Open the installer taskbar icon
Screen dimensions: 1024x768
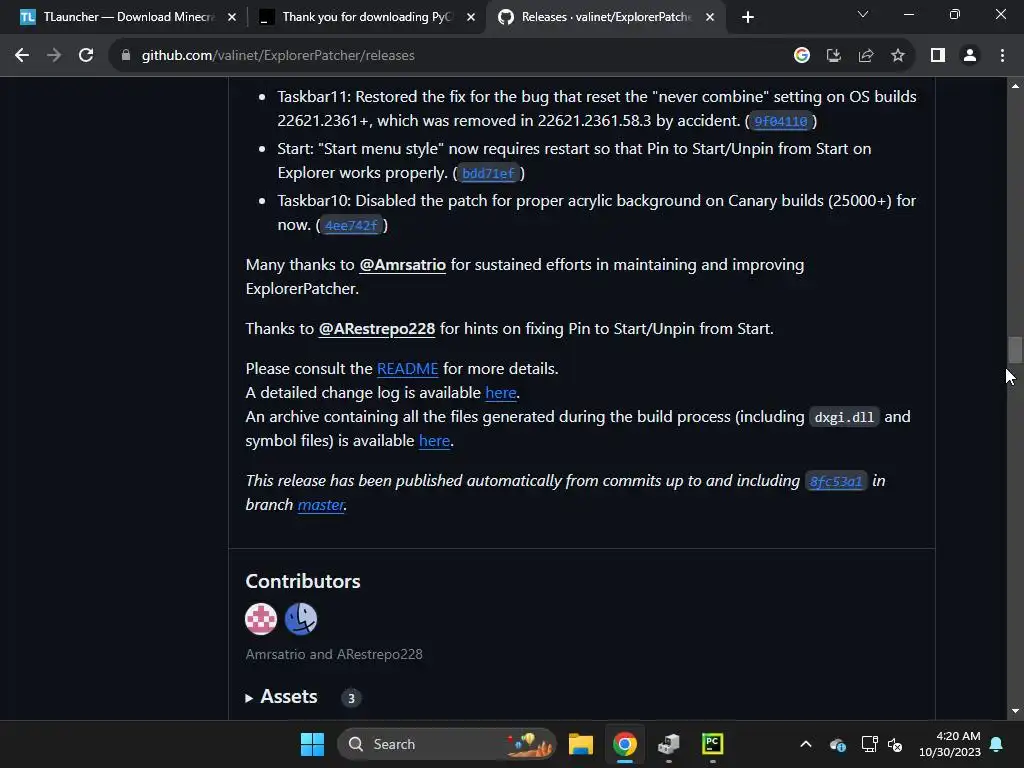pos(669,744)
